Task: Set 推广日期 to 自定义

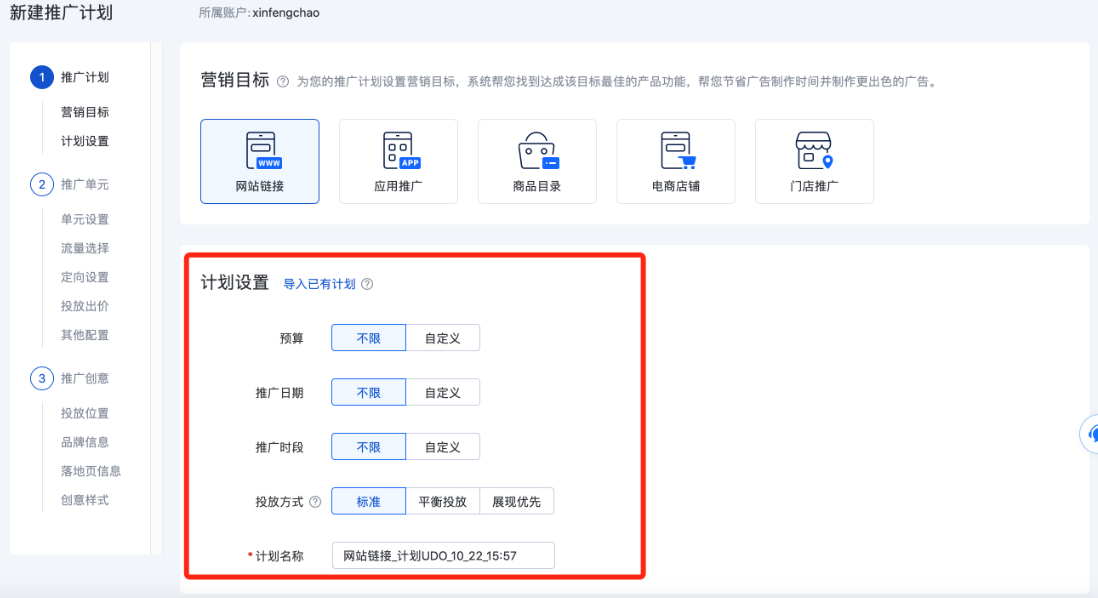Action: point(443,393)
